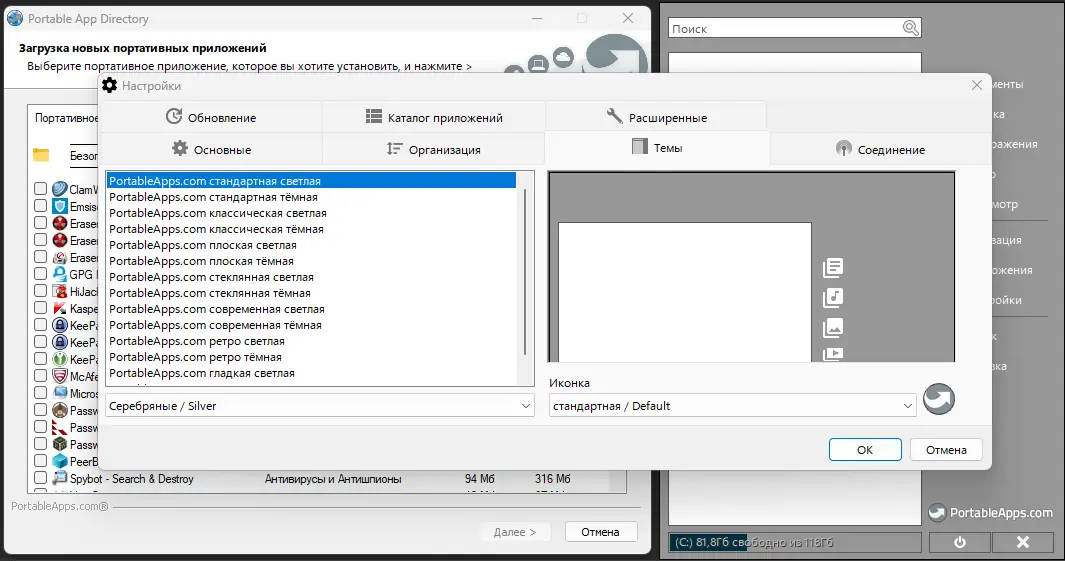Click the McAfee shield icon in directory
The height and width of the screenshot is (561, 1065).
pos(60,376)
